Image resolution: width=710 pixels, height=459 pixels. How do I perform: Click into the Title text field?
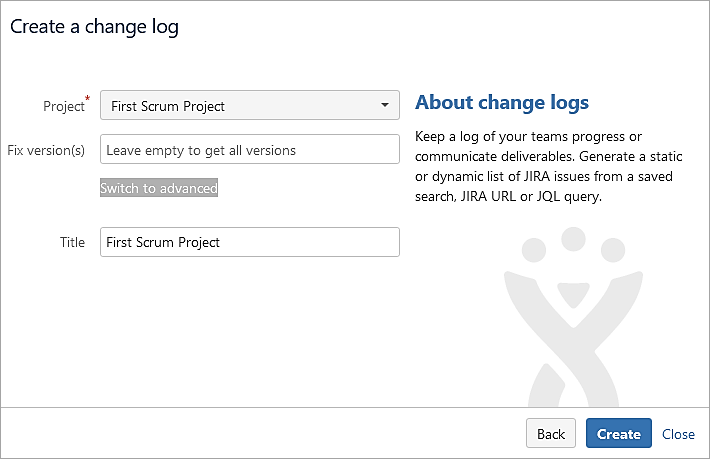pos(249,242)
